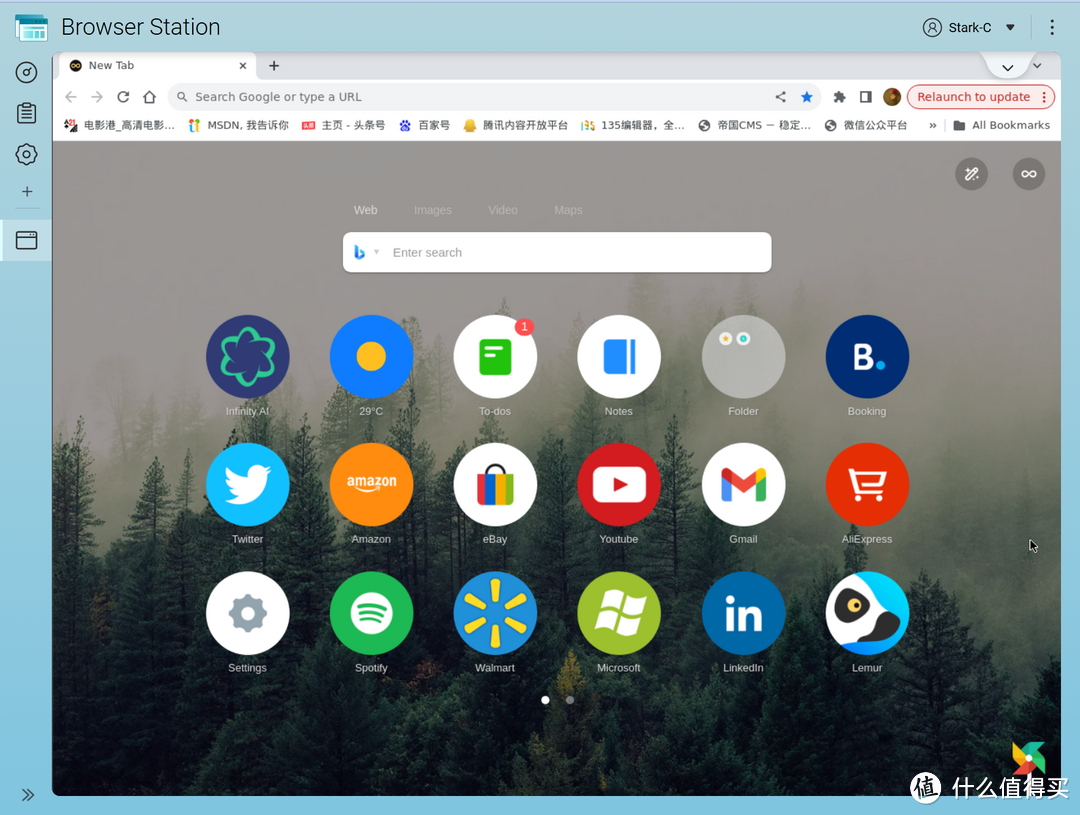Open Browser Station compass sidebar icon
The image size is (1080, 815).
tap(26, 72)
